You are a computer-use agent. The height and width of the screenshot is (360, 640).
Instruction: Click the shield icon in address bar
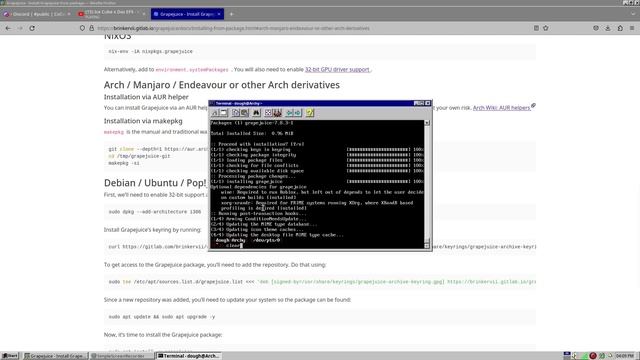82,28
